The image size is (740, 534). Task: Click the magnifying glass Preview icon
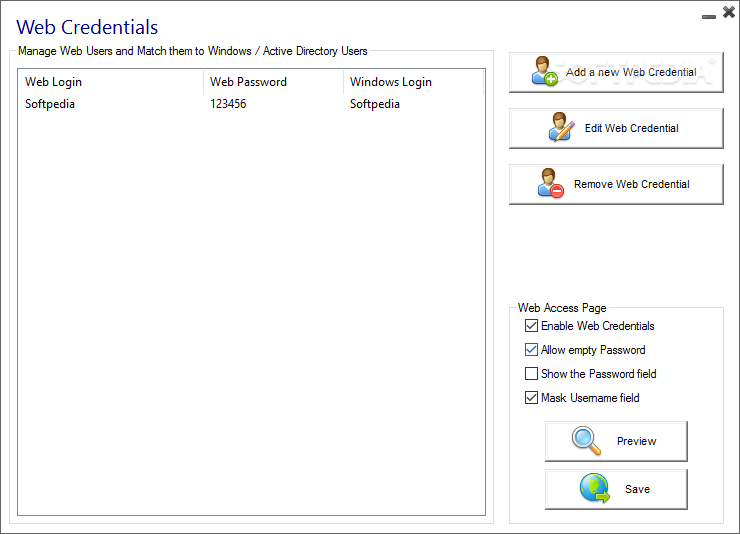click(587, 441)
